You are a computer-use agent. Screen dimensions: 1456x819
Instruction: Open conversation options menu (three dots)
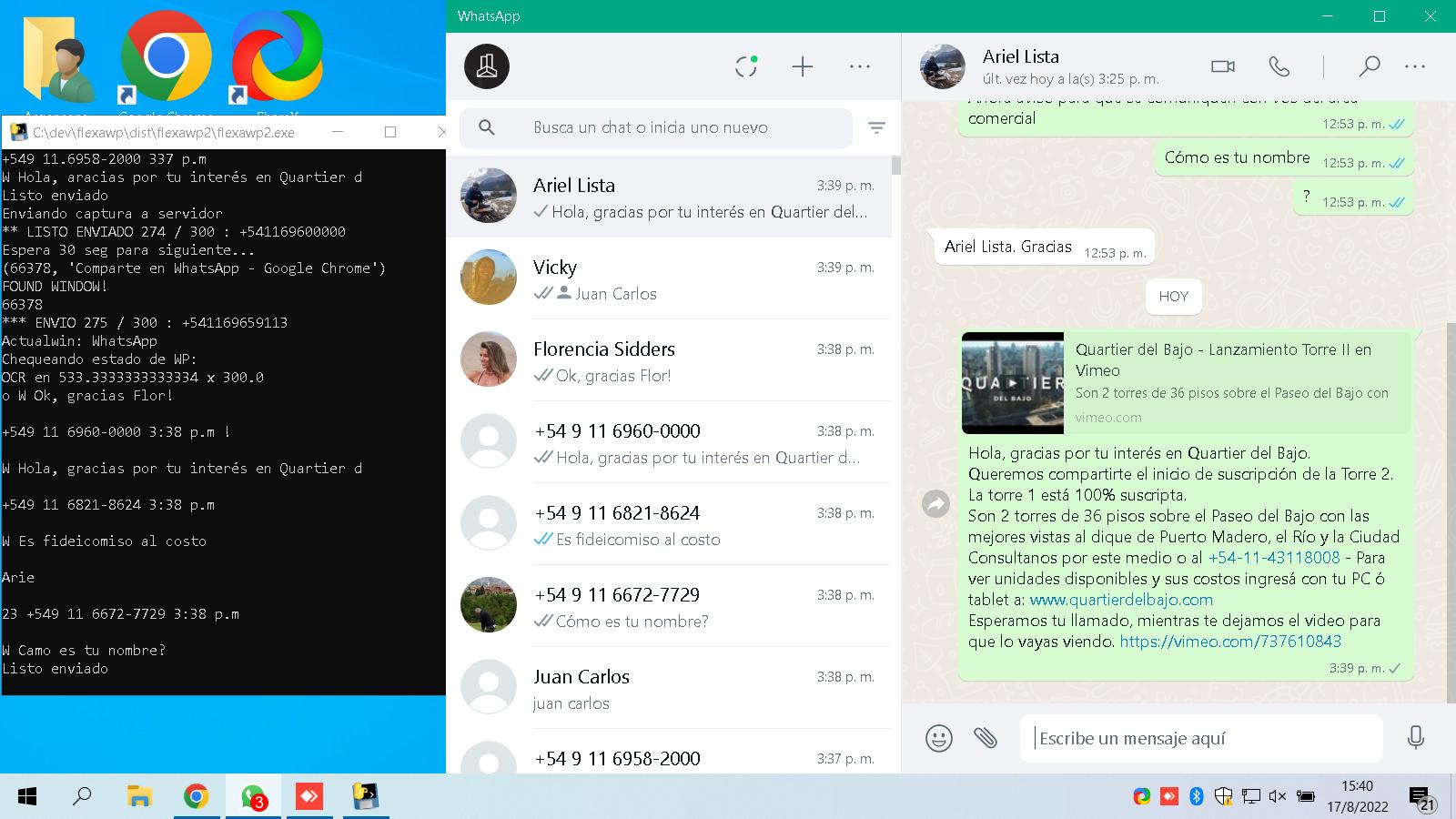1415,66
